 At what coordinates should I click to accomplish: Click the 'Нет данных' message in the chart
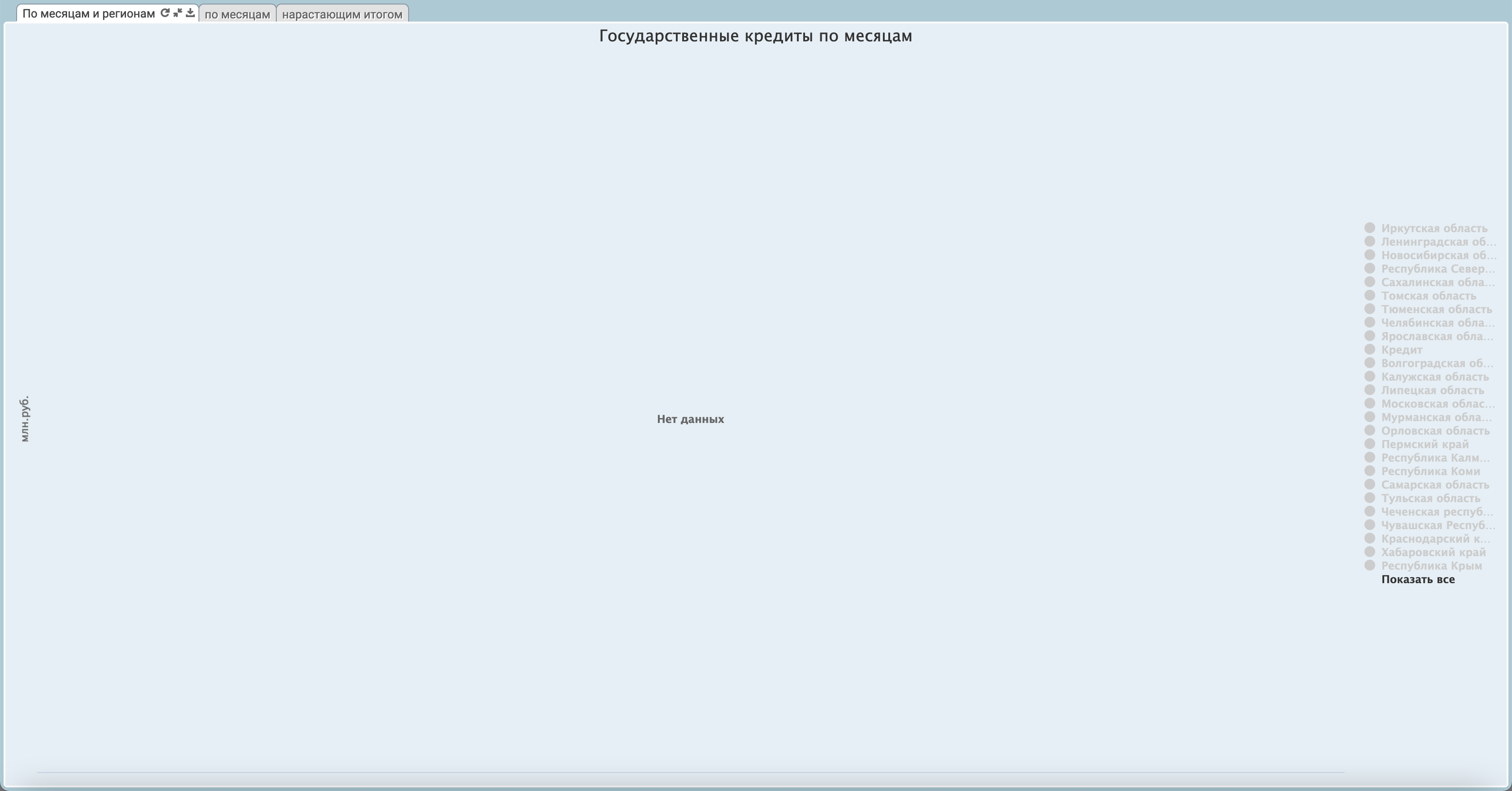[690, 419]
